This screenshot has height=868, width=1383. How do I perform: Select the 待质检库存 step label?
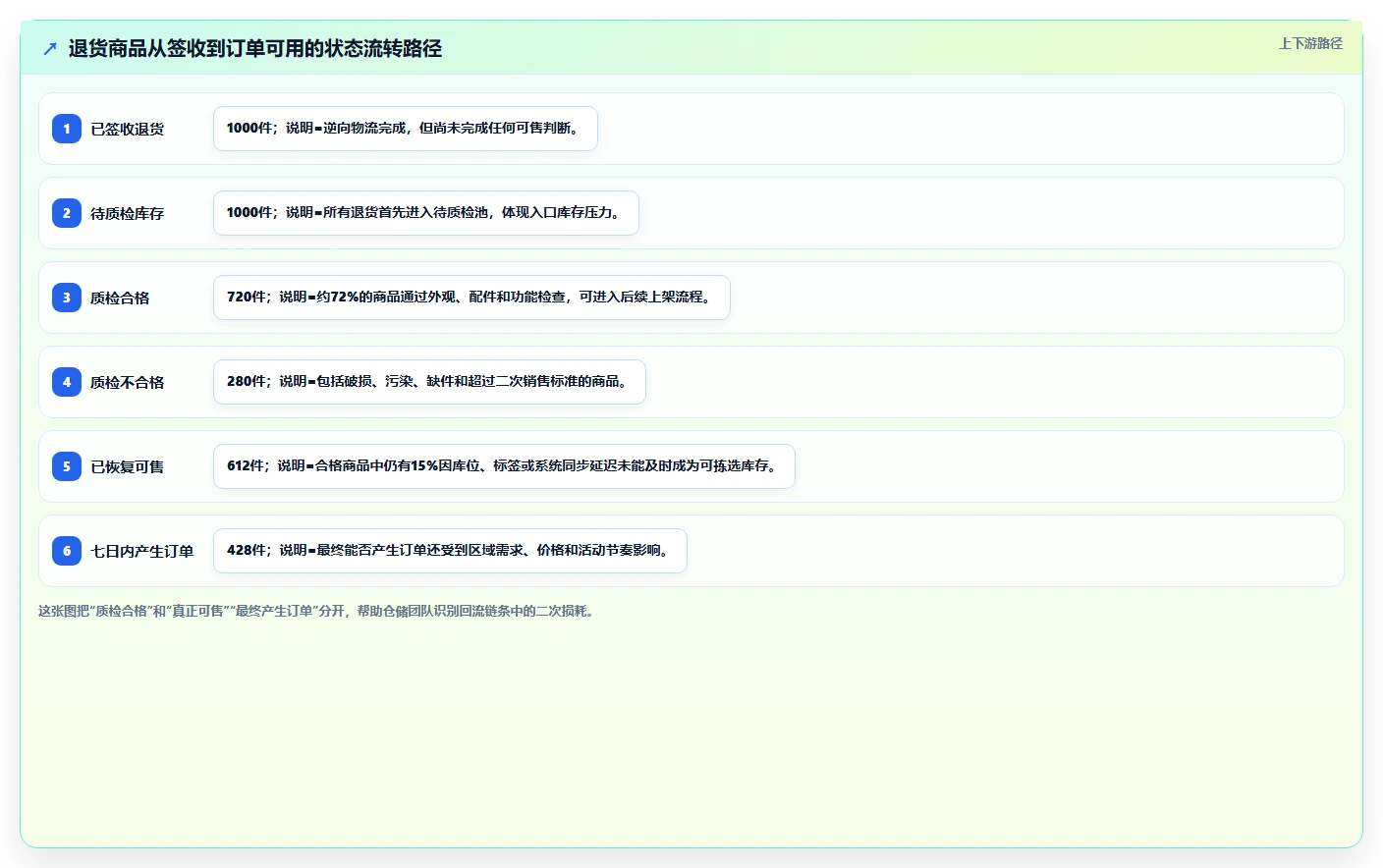click(128, 213)
